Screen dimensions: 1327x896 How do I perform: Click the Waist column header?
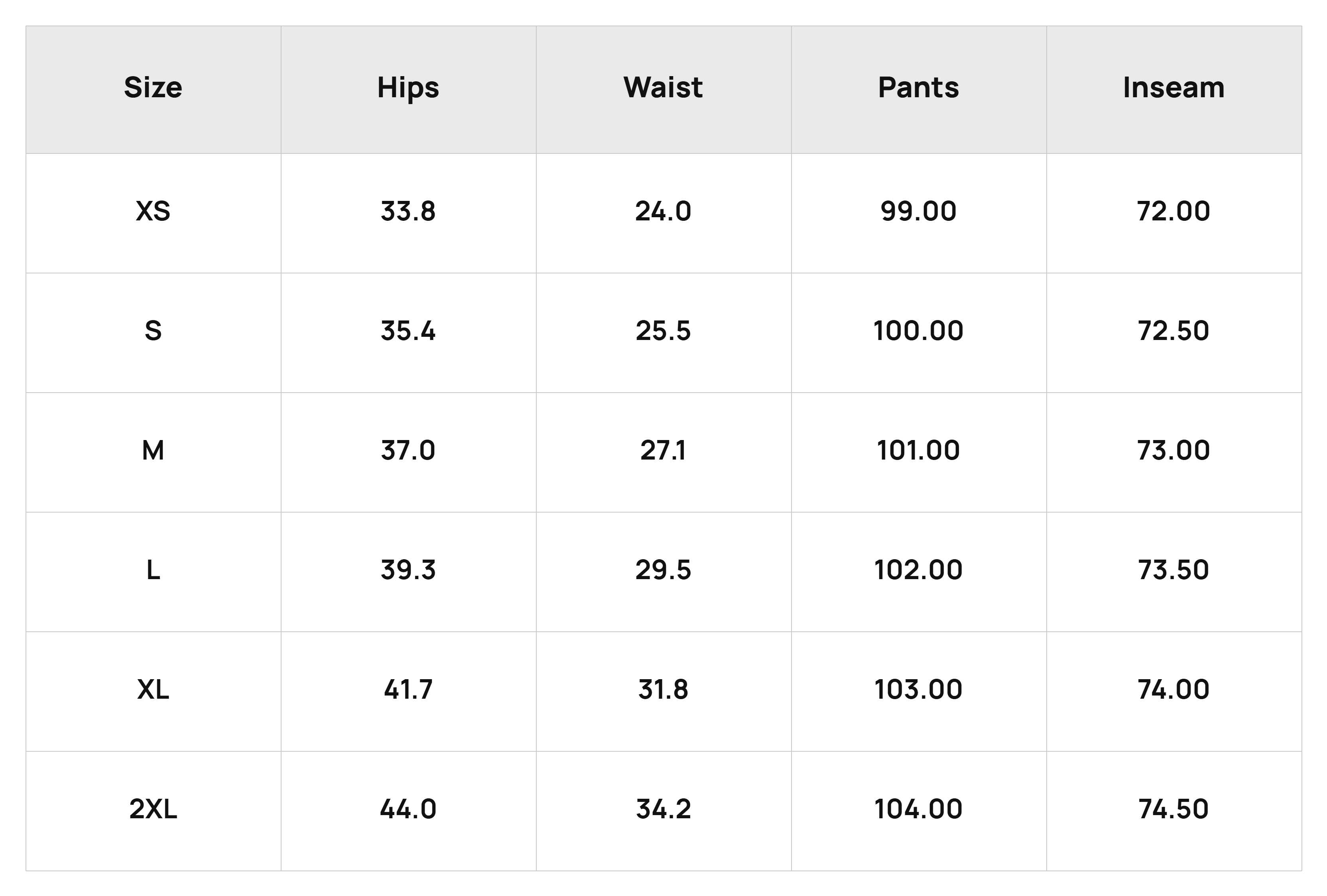pyautogui.click(x=663, y=88)
